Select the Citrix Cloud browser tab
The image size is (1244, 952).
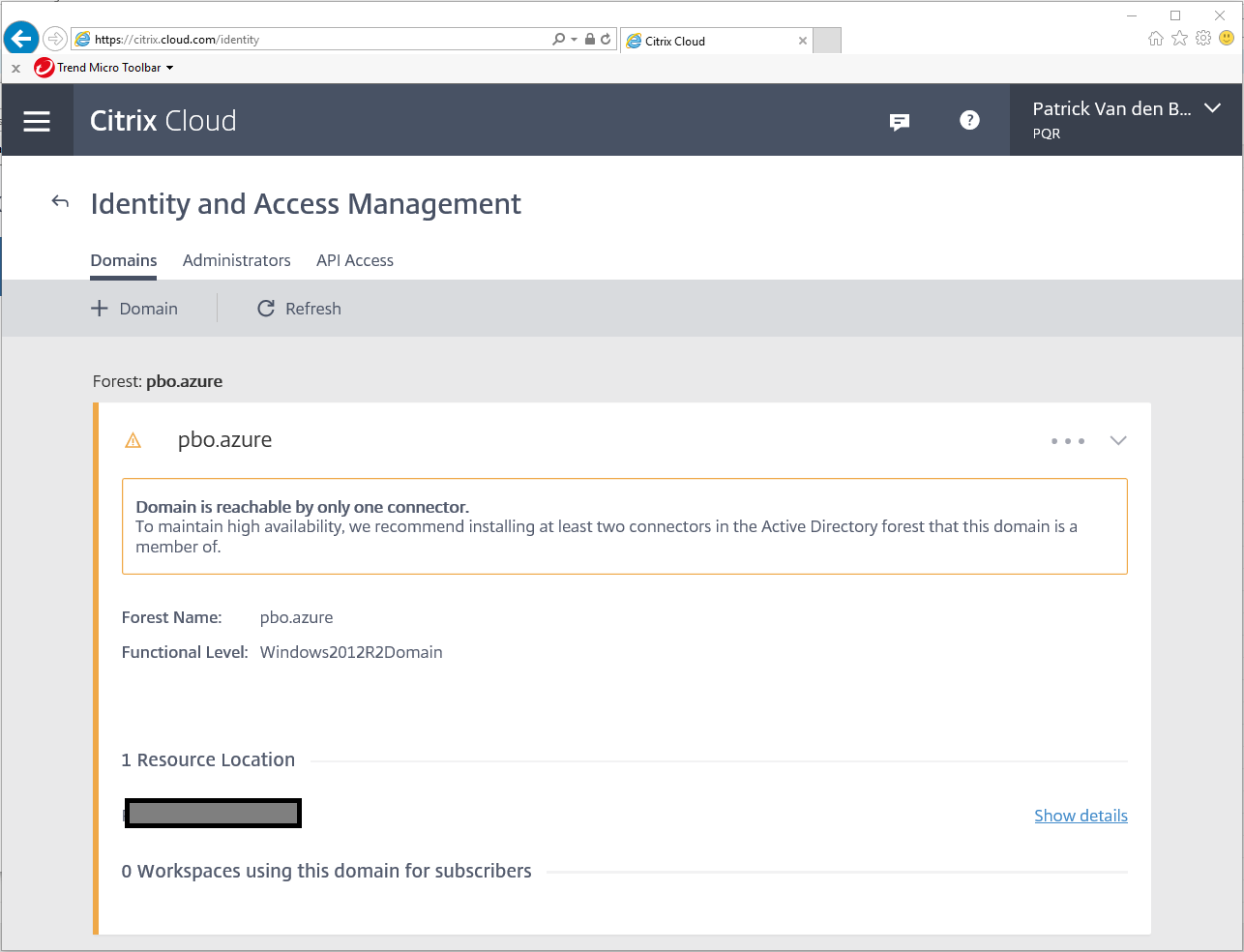click(x=716, y=41)
